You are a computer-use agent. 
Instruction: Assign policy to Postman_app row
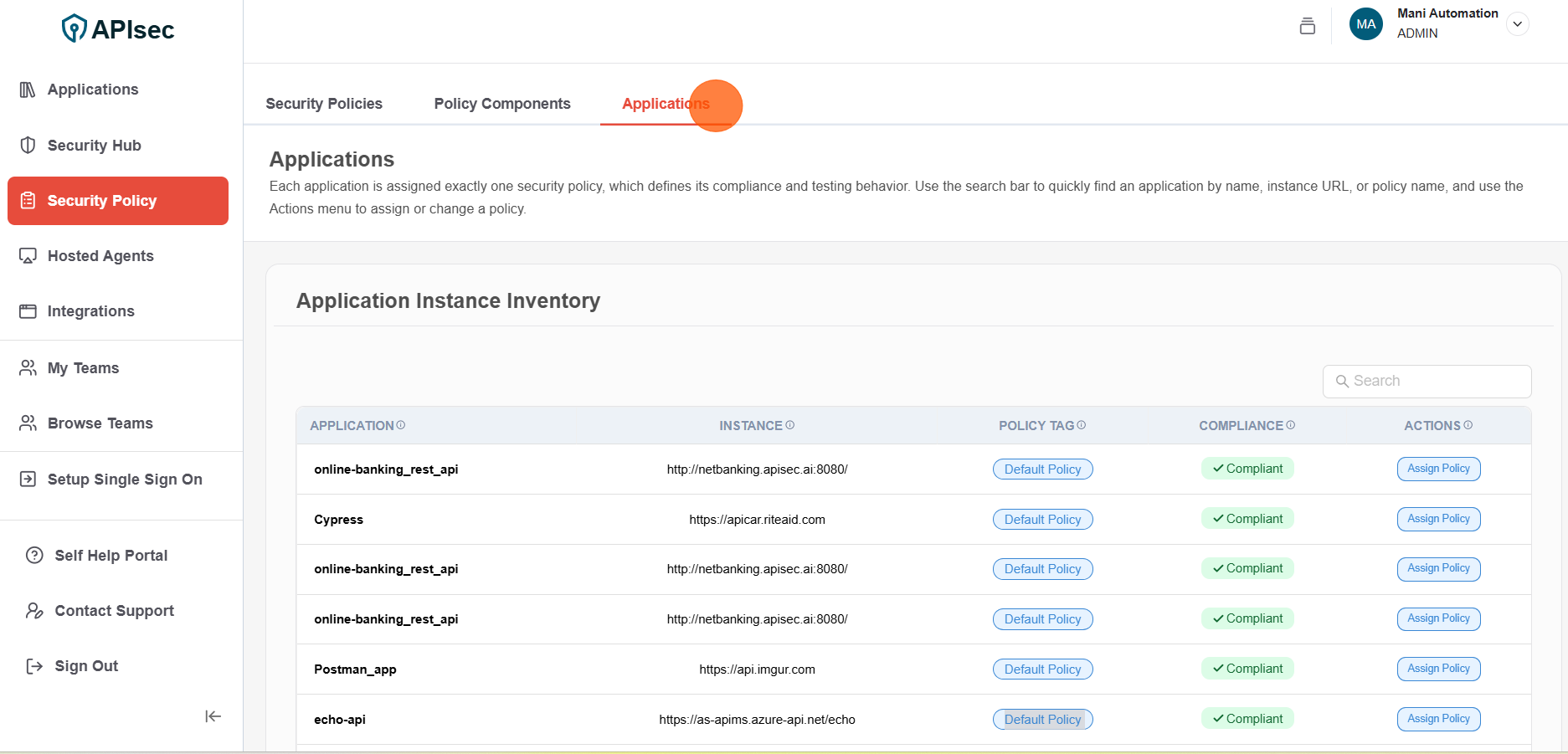click(x=1438, y=669)
